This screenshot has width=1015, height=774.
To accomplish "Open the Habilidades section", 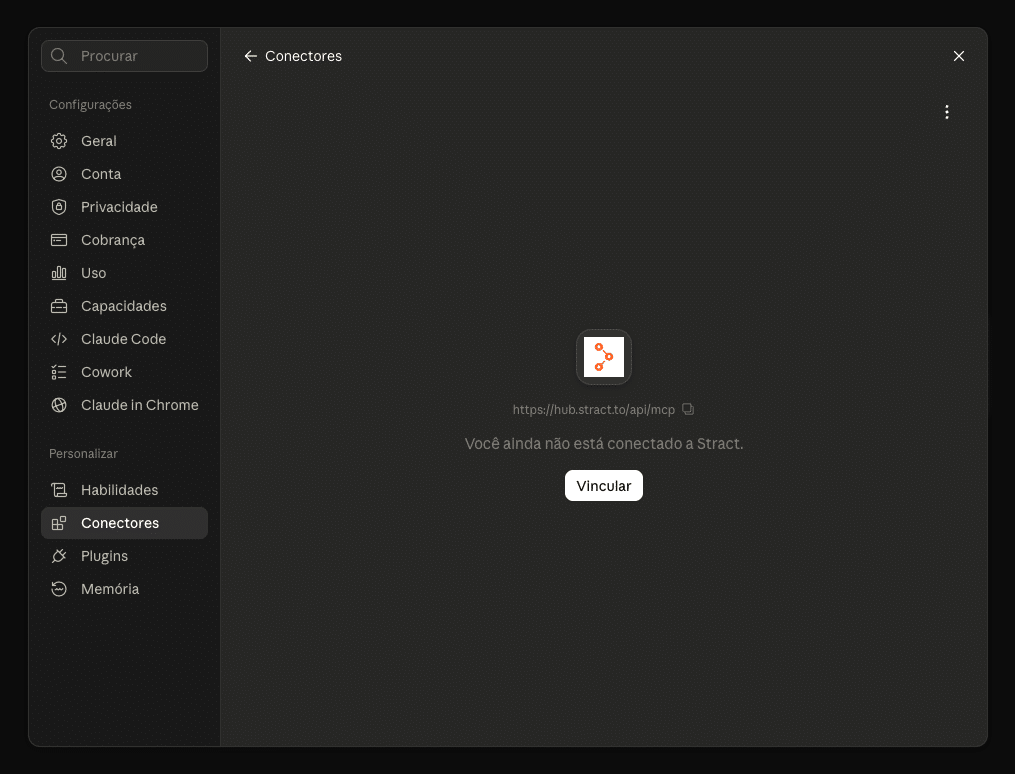I will [x=124, y=490].
